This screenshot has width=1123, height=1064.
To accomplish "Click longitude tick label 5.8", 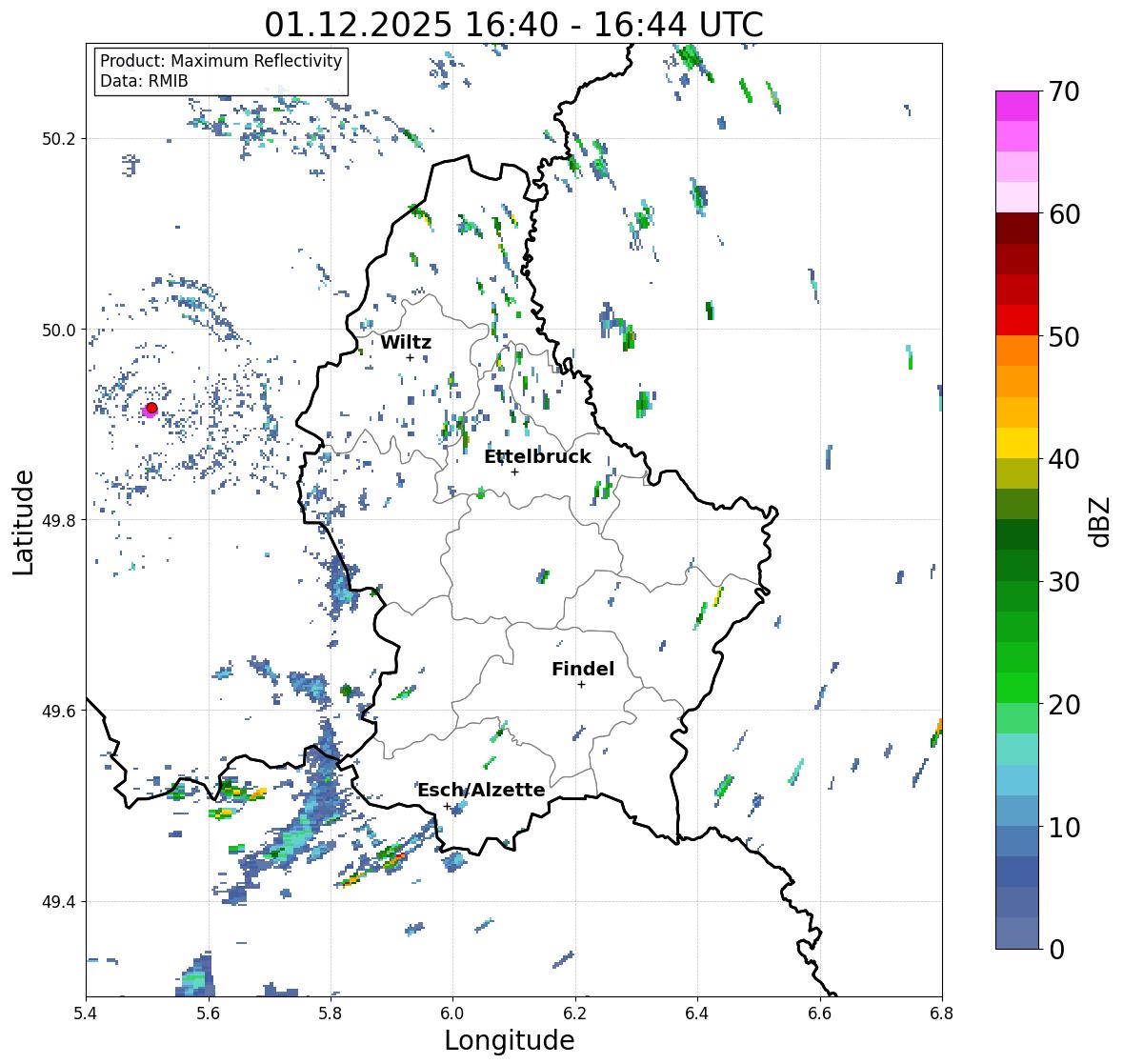I will (x=331, y=1014).
